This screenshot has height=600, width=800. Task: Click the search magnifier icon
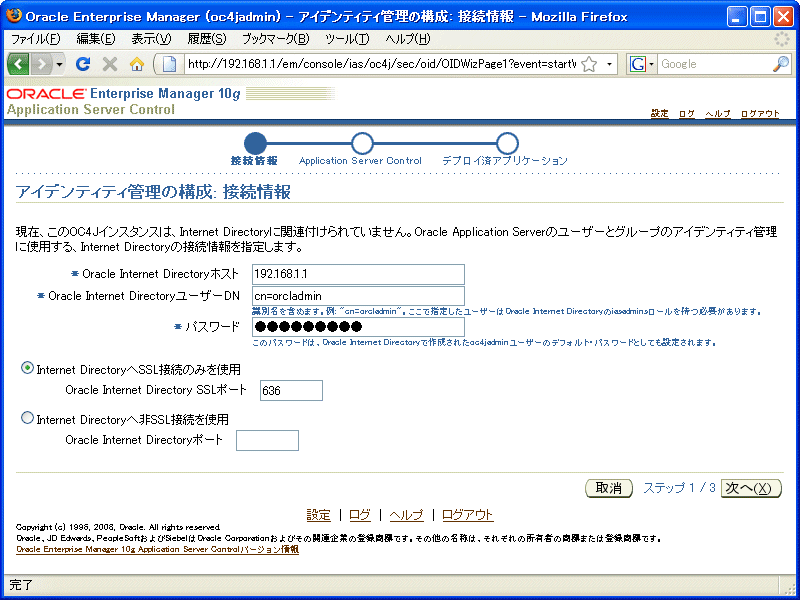coord(781,64)
